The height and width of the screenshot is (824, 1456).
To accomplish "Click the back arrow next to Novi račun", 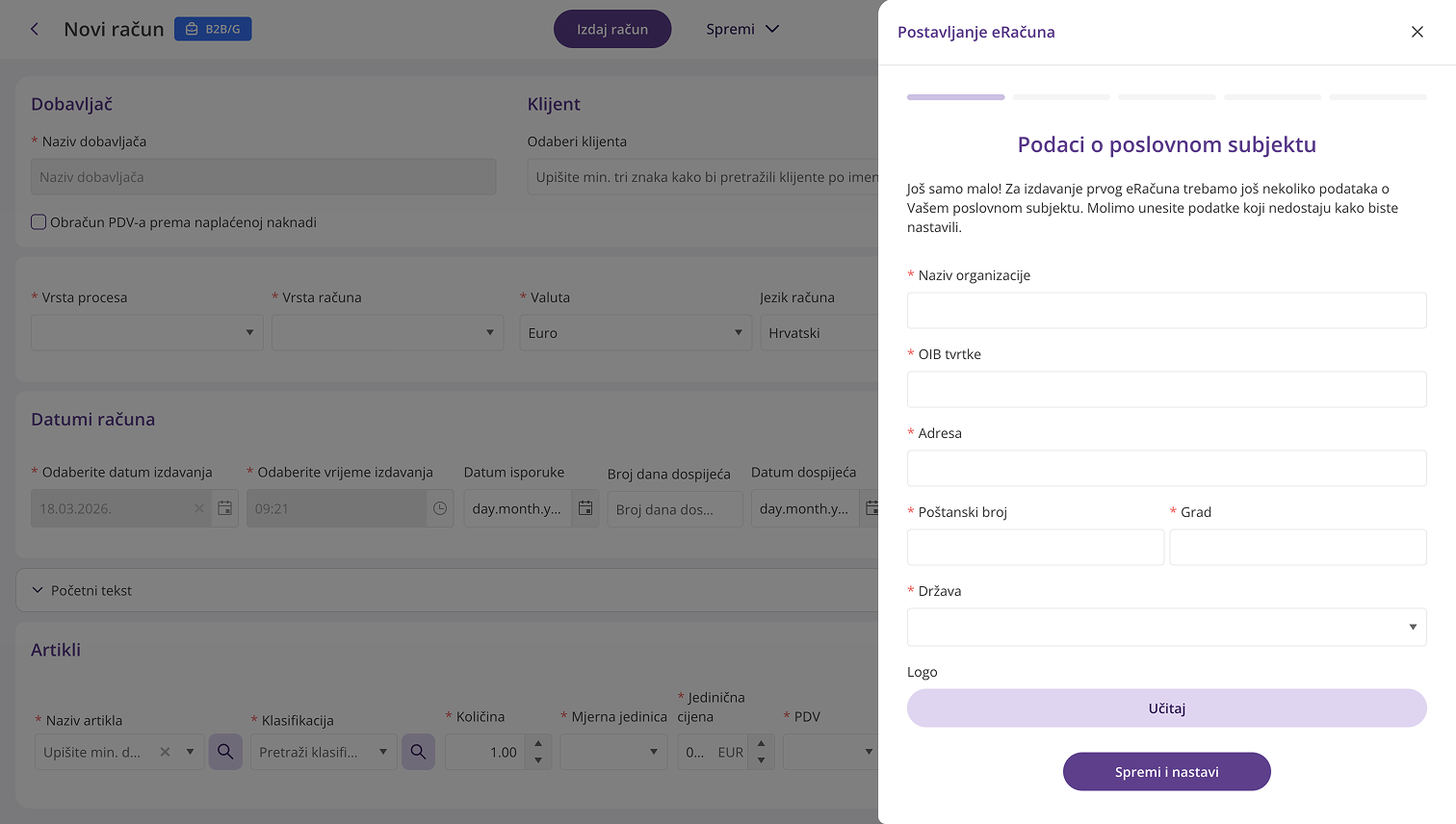I will click(x=35, y=29).
